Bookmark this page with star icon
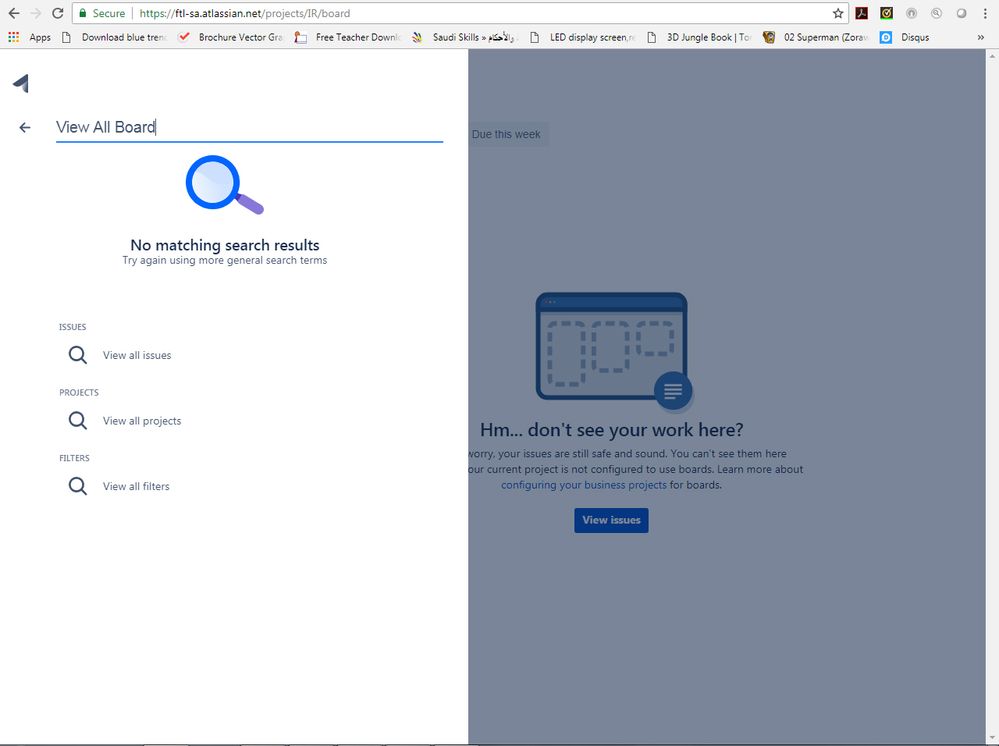Viewport: 999px width, 746px height. [x=838, y=13]
